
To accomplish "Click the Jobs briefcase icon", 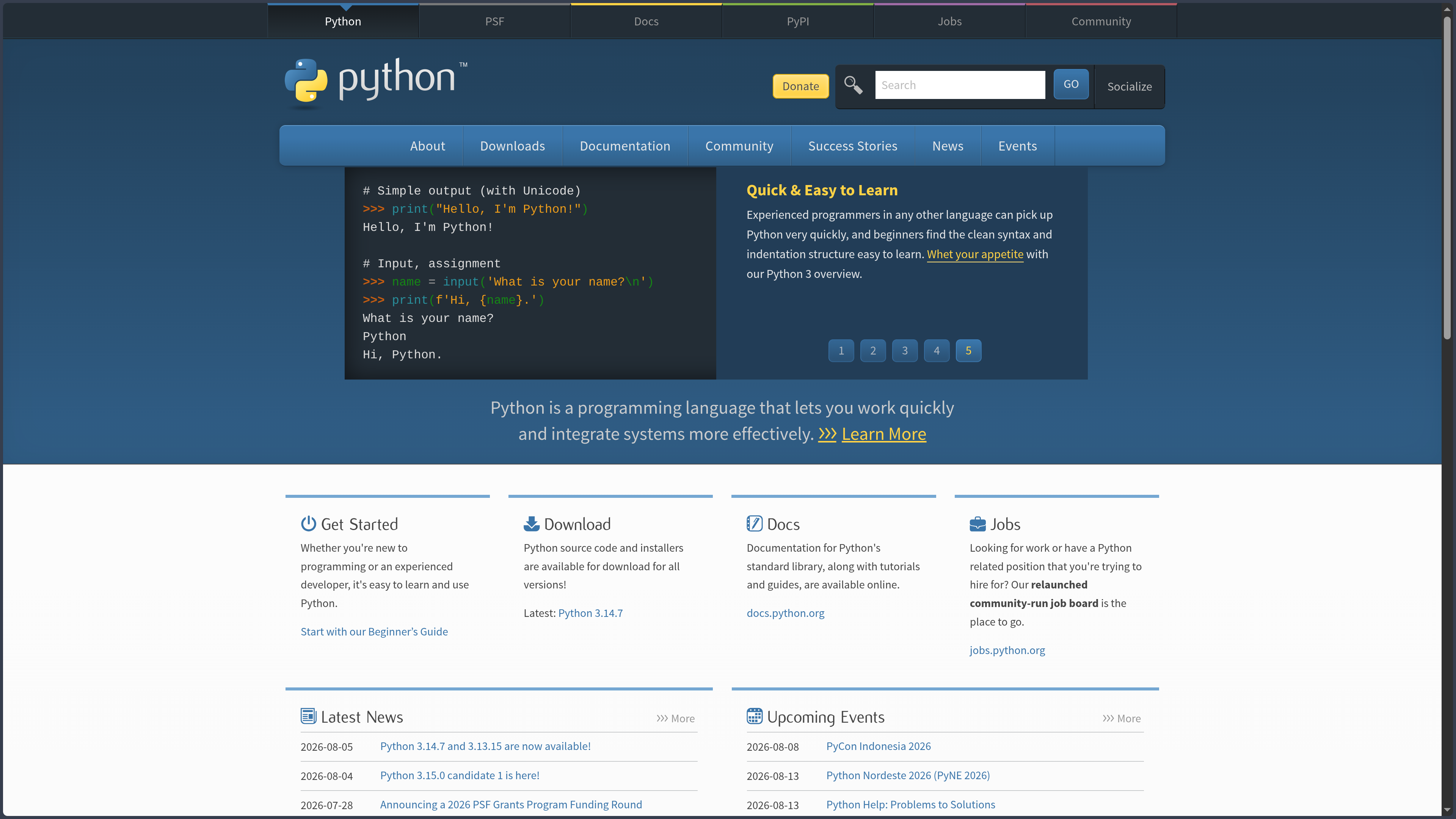I will [x=977, y=524].
